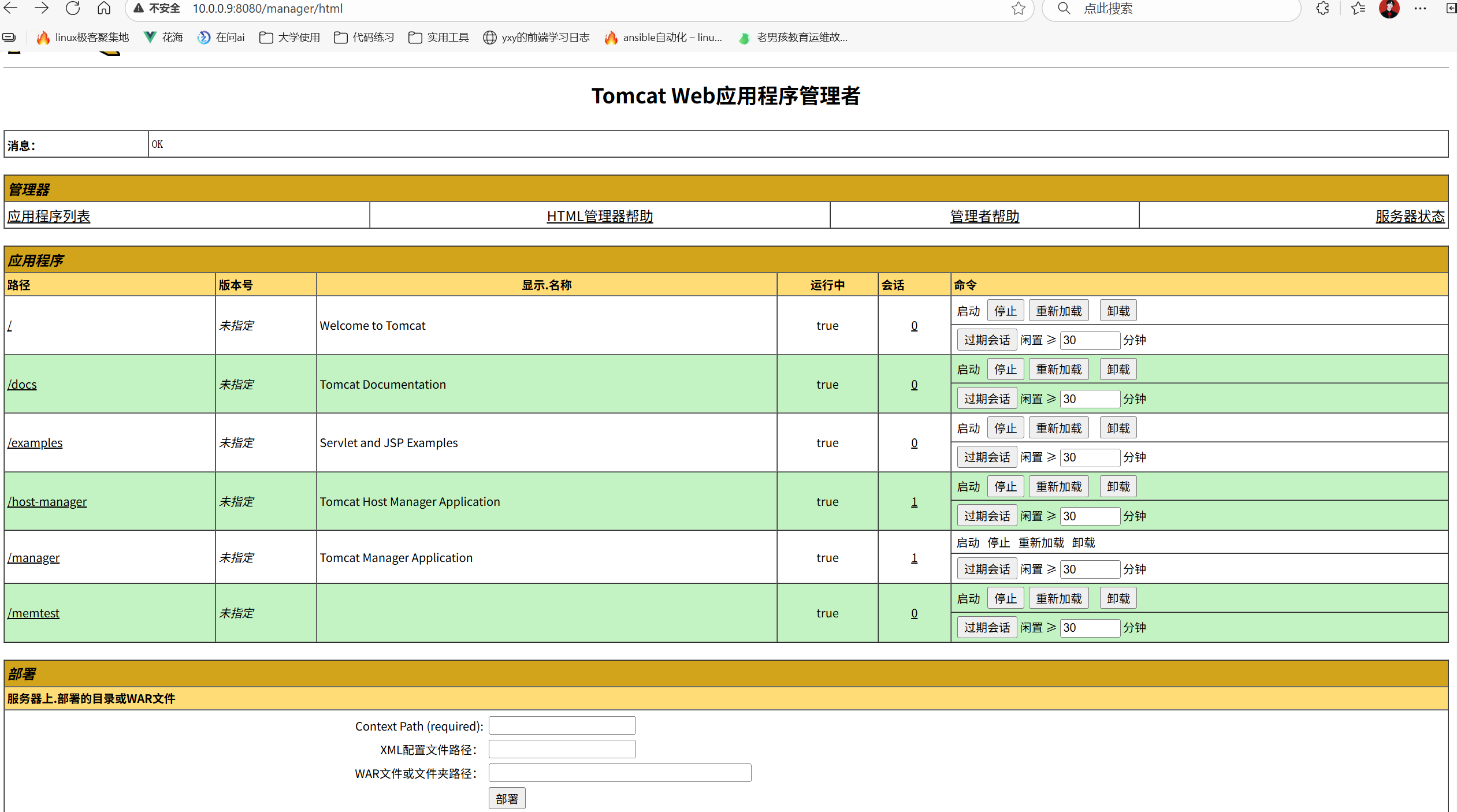The width and height of the screenshot is (1457, 812).
Task: Undeploy the Welcome to Tomcat application
Action: tap(1118, 311)
